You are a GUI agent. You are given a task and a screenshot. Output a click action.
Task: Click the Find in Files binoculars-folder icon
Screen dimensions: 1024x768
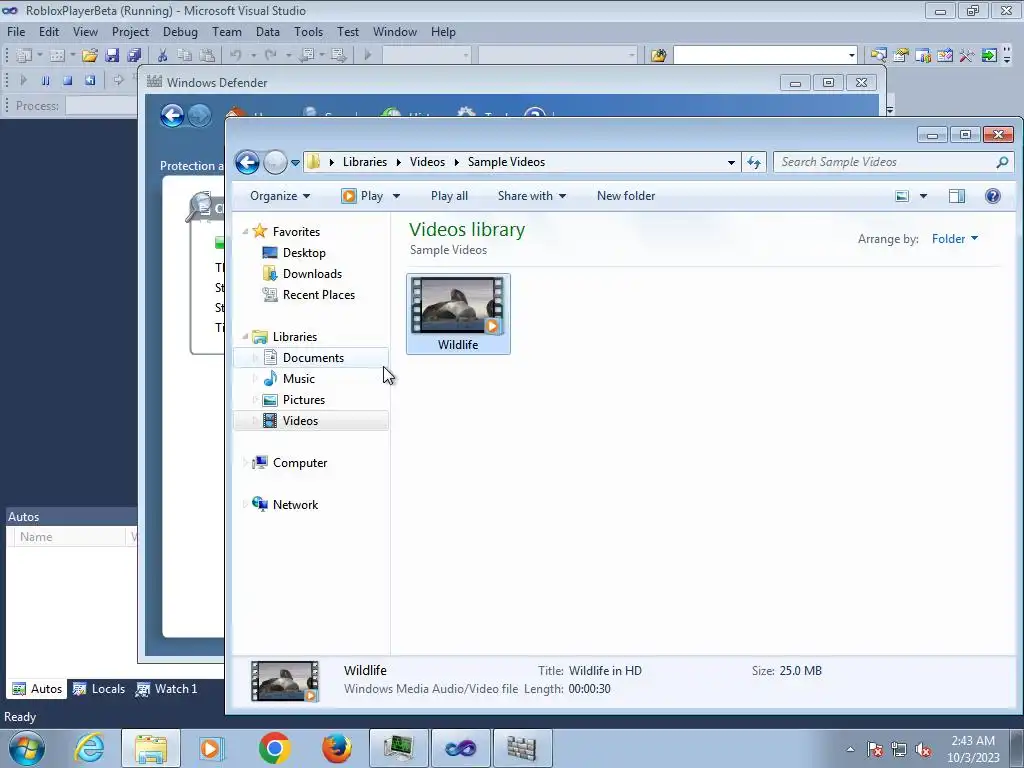coord(658,56)
